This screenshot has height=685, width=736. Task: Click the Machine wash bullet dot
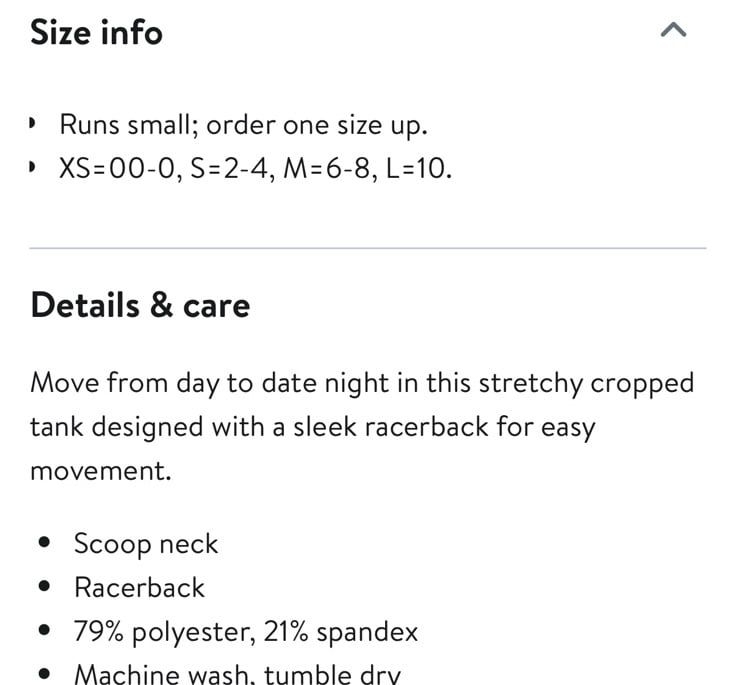(45, 674)
